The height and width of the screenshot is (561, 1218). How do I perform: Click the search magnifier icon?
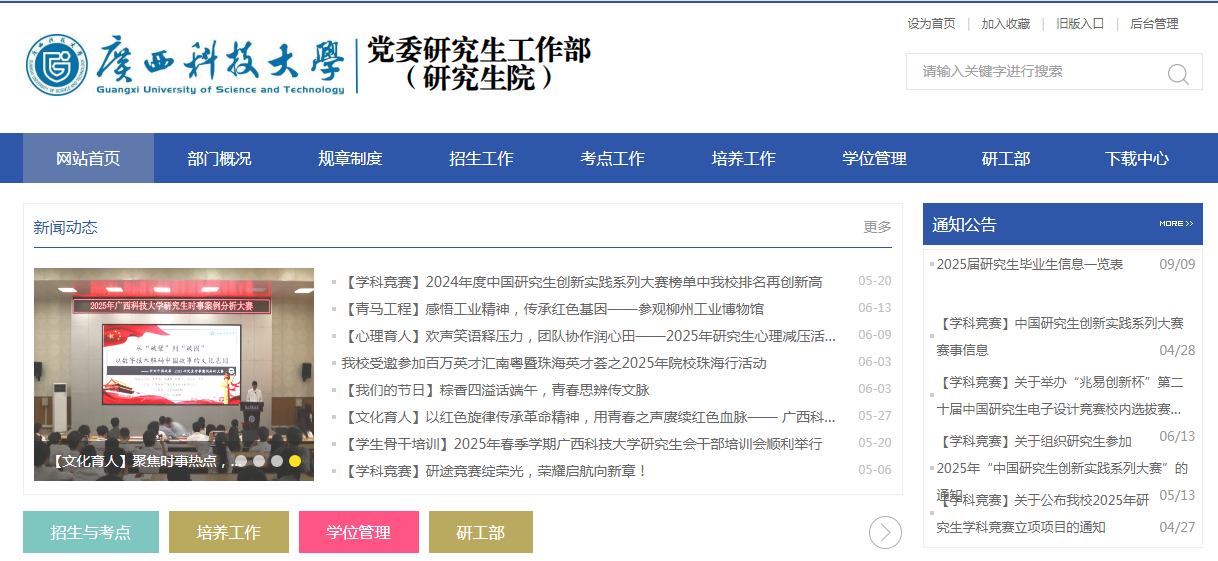click(1178, 74)
